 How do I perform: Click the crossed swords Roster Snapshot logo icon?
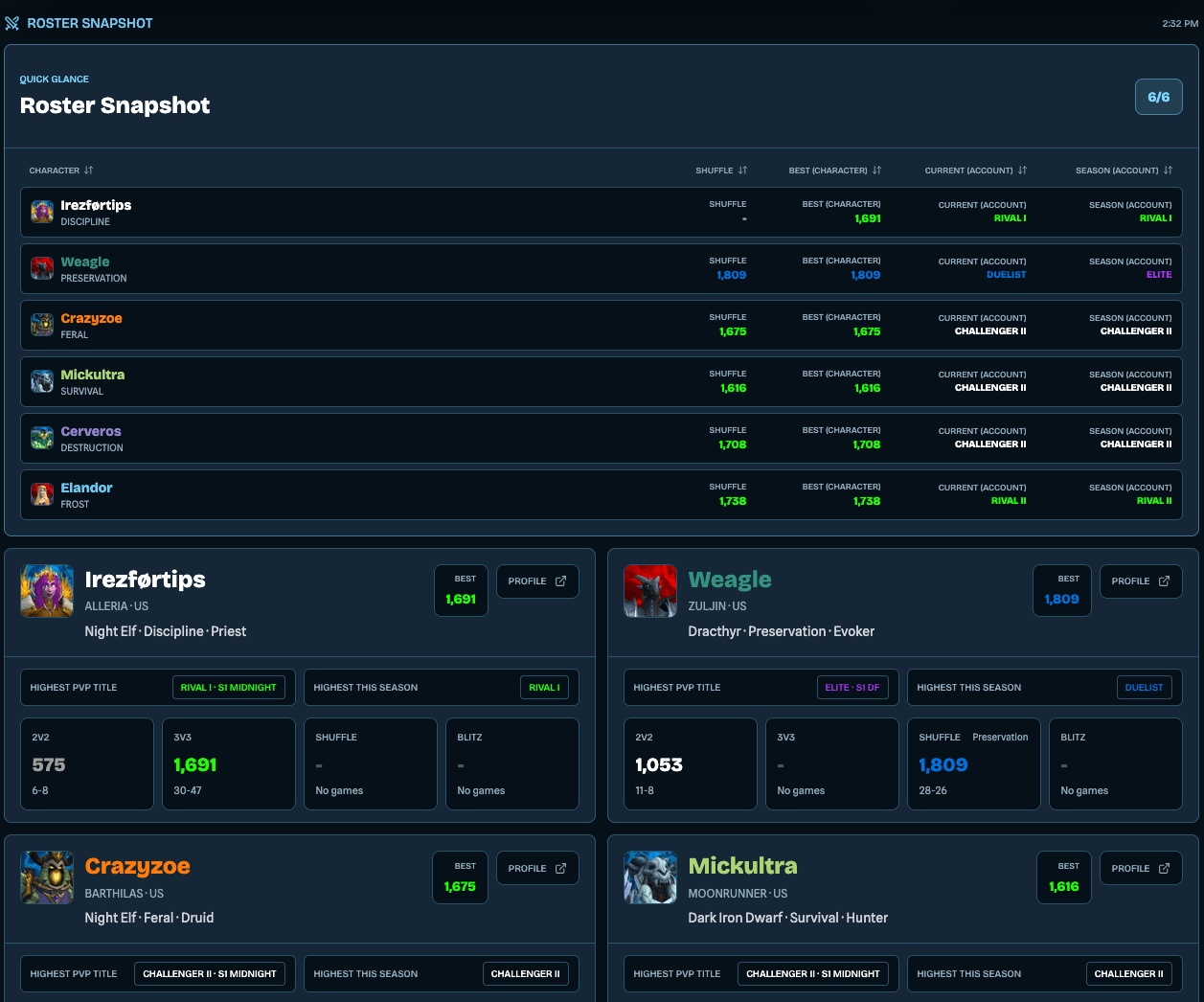coord(11,23)
